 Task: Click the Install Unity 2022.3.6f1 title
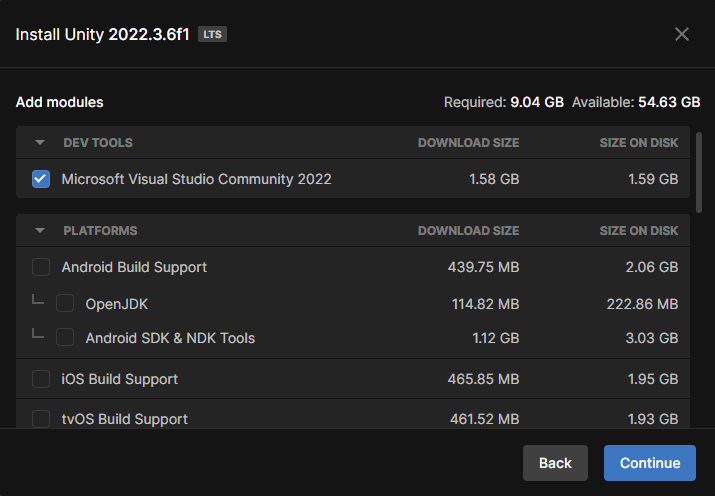point(103,35)
